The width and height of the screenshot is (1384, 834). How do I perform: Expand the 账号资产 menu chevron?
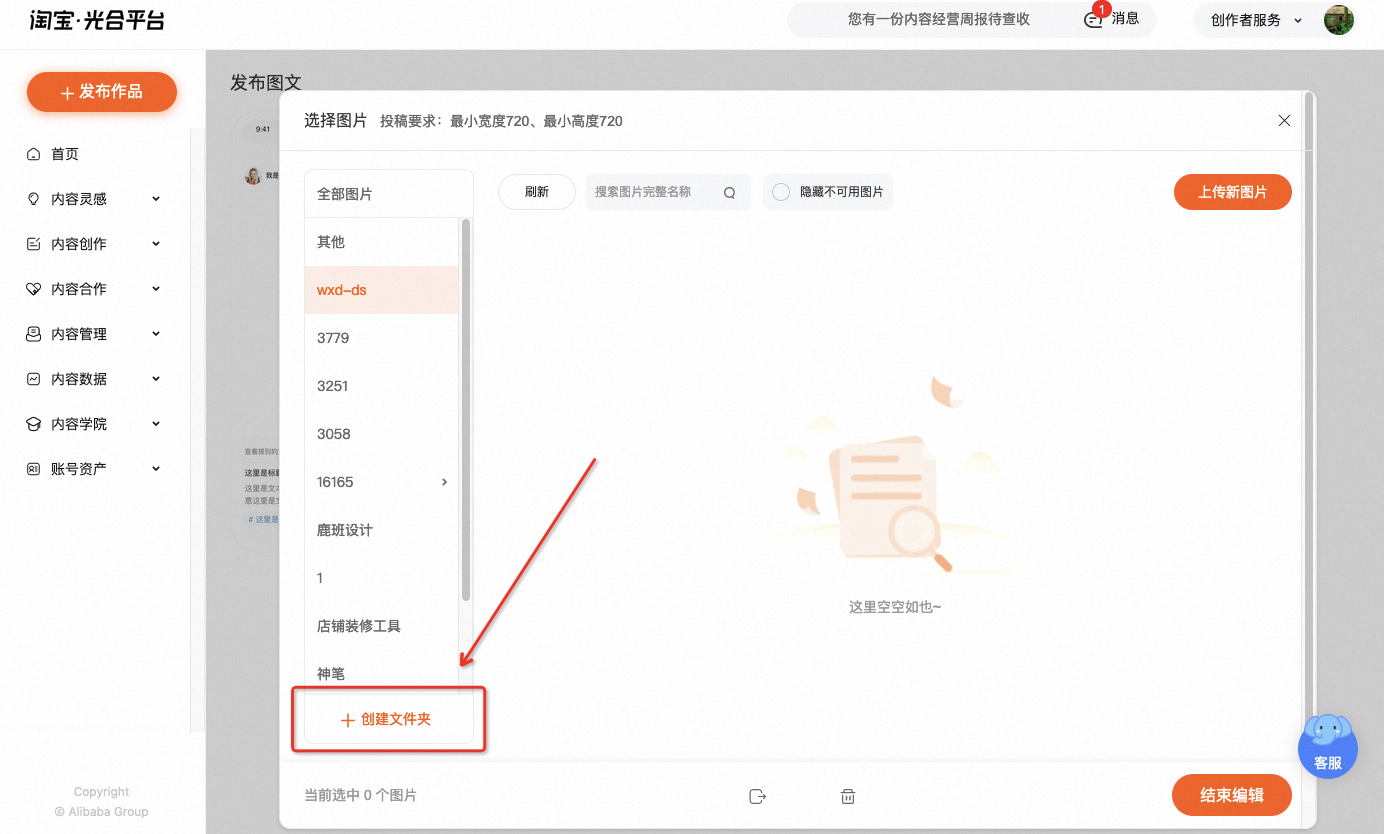(156, 469)
